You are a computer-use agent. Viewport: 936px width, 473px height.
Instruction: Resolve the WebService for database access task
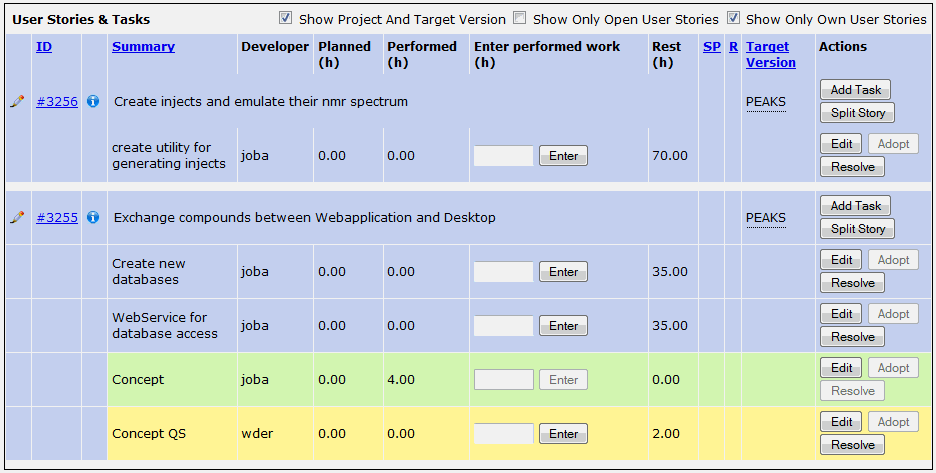pos(852,337)
